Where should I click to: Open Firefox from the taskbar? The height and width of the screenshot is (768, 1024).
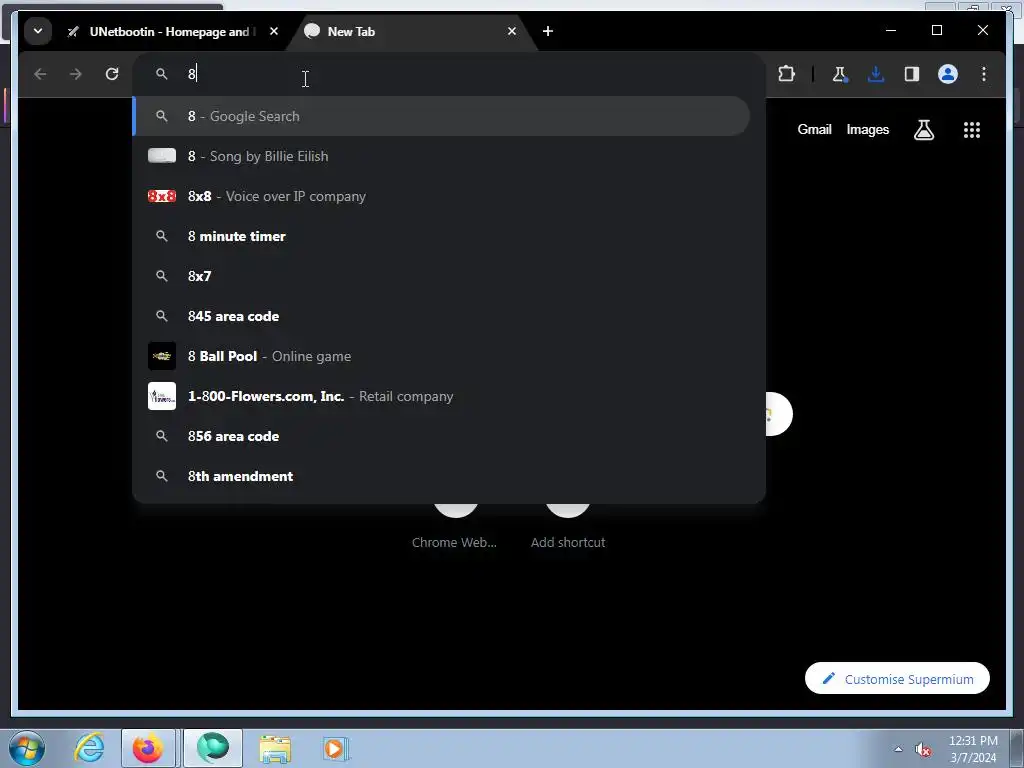click(148, 748)
